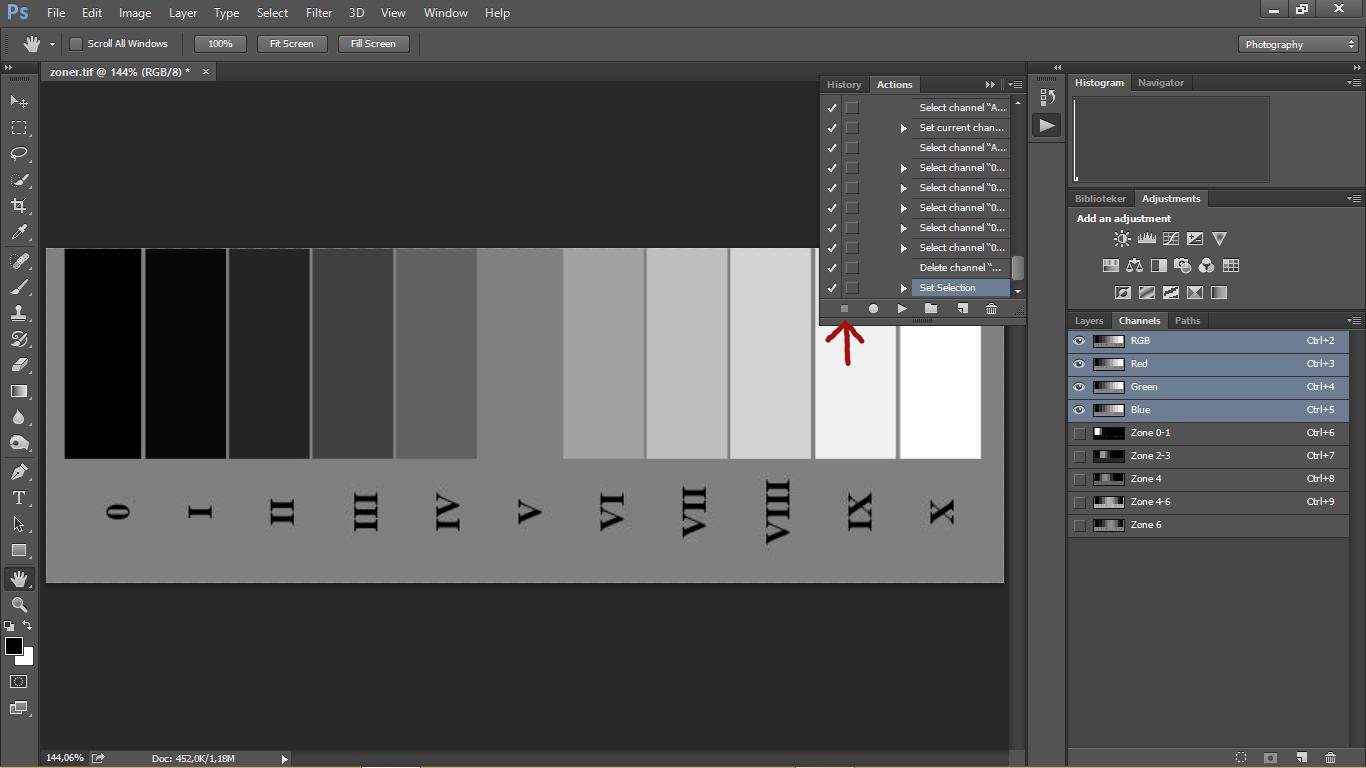The width and height of the screenshot is (1366, 768).
Task: Click the foreground color swatch
Action: (x=14, y=646)
